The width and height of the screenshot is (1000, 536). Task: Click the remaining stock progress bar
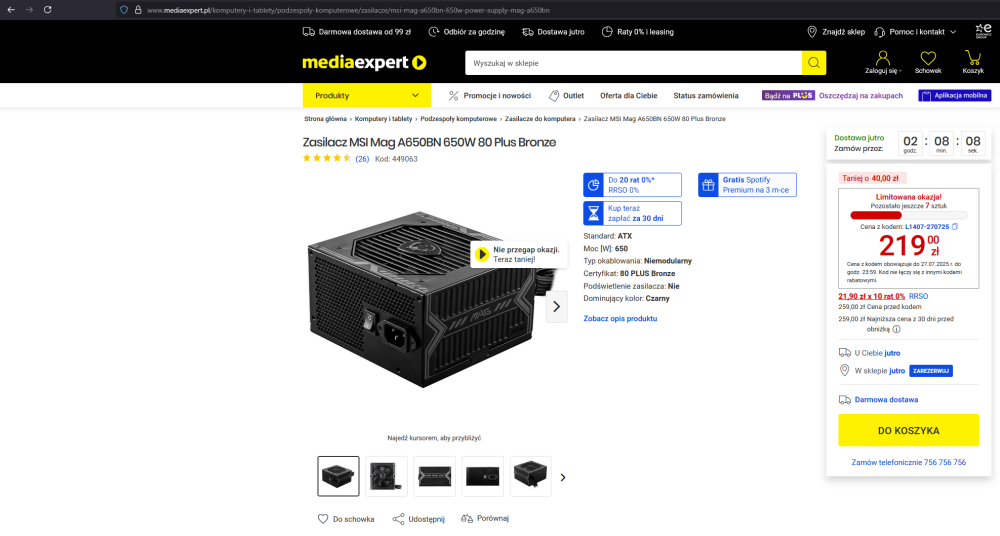pos(908,216)
